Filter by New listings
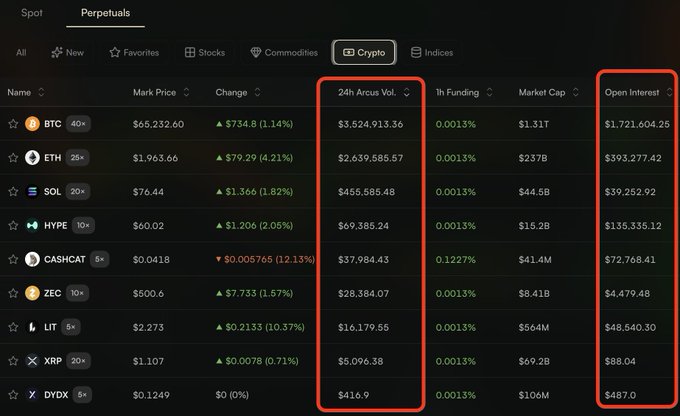Screen dimensions: 680x416 (67, 52)
